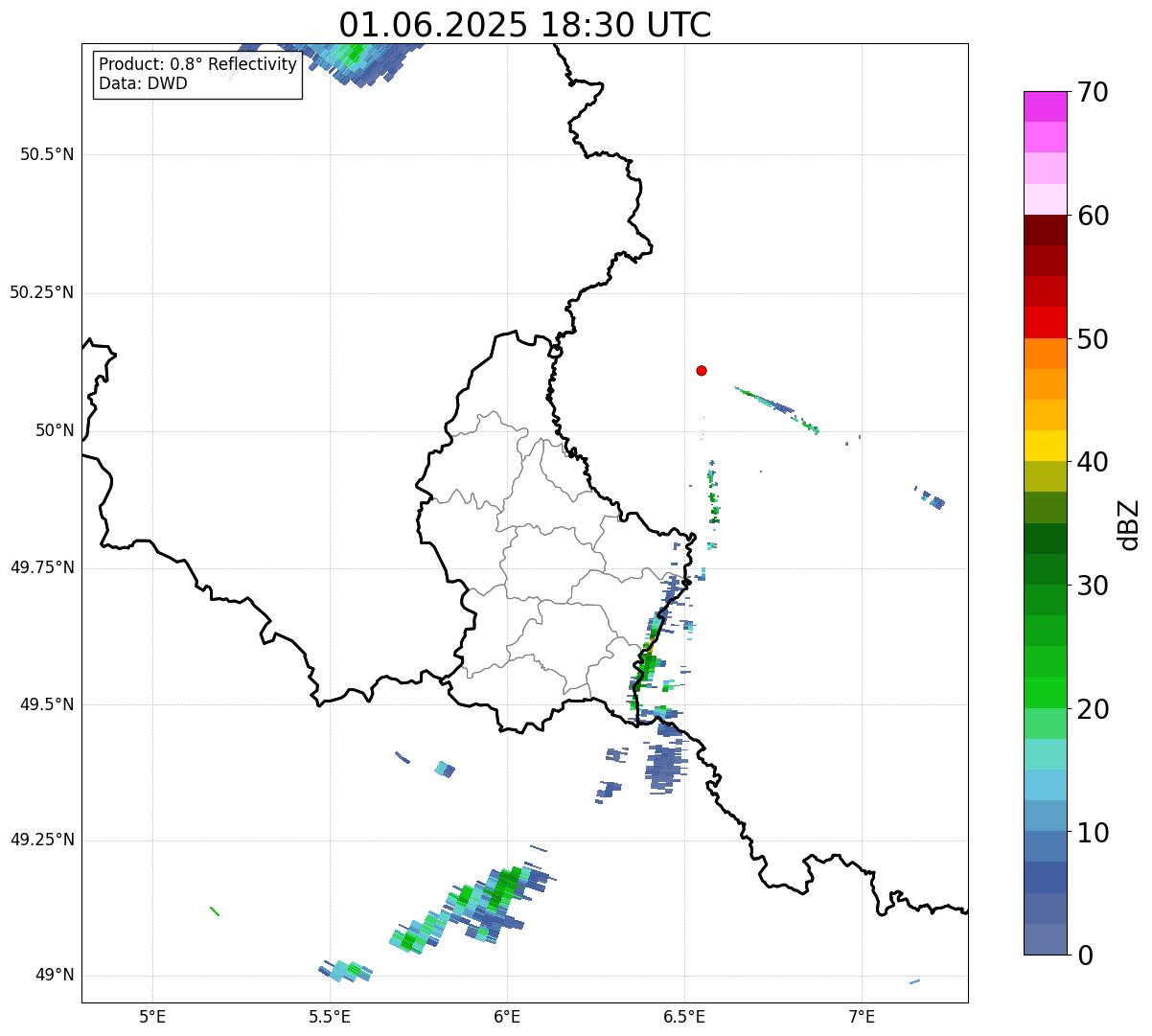Click the 6°E longitude label
The height and width of the screenshot is (1036, 1152).
click(507, 1016)
